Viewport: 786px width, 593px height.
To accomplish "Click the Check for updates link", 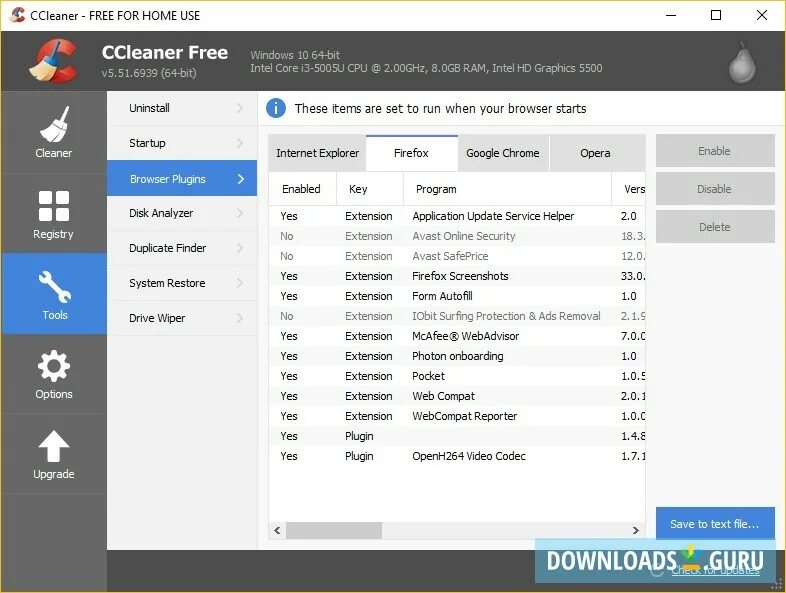I will click(715, 570).
